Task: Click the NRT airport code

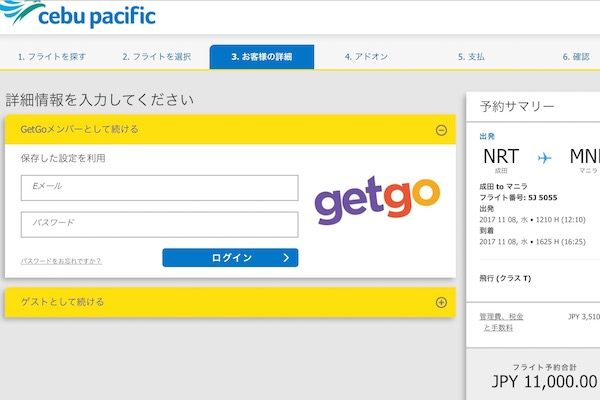Action: [x=501, y=156]
